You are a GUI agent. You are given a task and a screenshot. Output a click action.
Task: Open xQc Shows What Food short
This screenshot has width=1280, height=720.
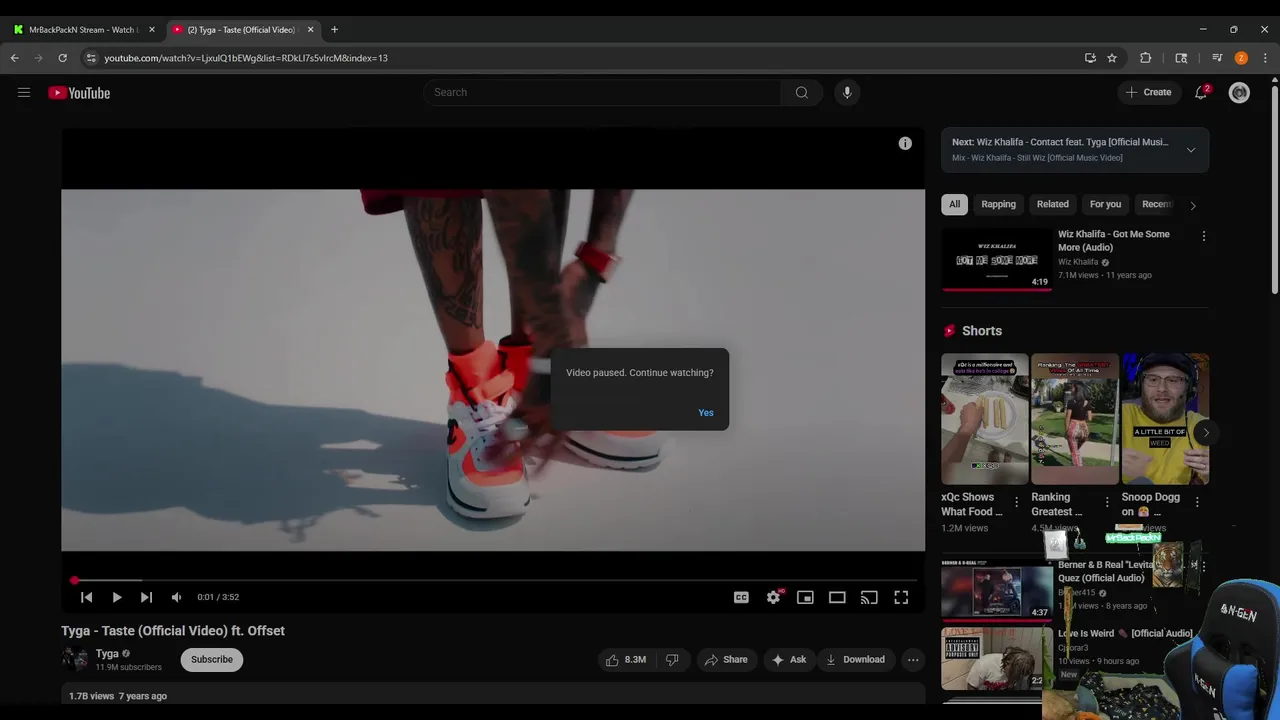(985, 419)
